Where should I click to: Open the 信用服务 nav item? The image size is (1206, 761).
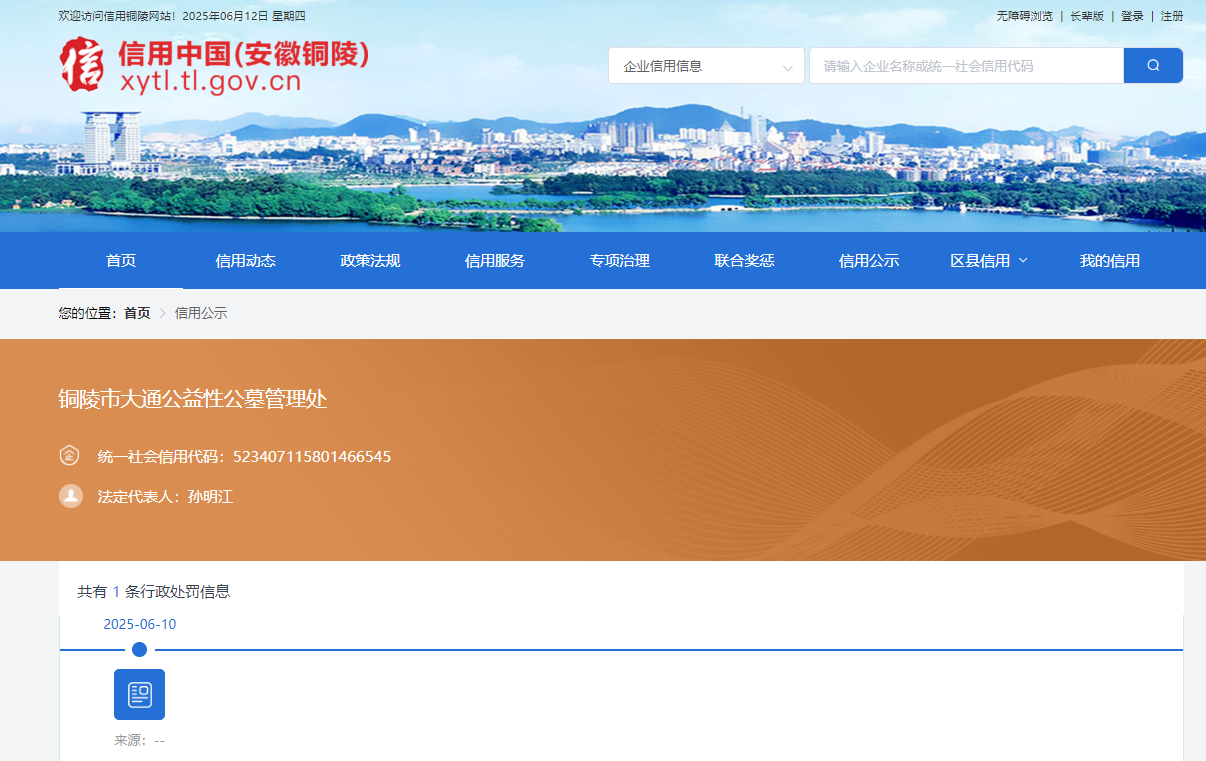(x=495, y=261)
